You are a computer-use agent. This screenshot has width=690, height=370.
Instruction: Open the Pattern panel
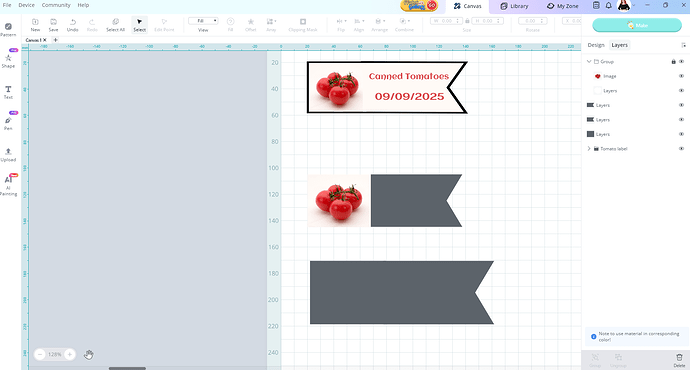click(8, 29)
